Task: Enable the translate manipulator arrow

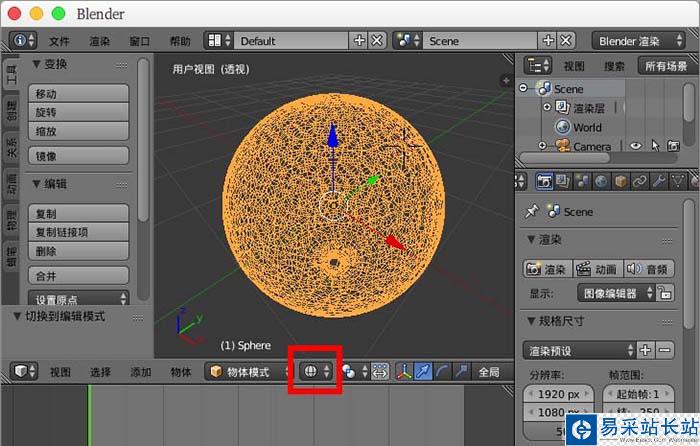Action: (x=423, y=371)
